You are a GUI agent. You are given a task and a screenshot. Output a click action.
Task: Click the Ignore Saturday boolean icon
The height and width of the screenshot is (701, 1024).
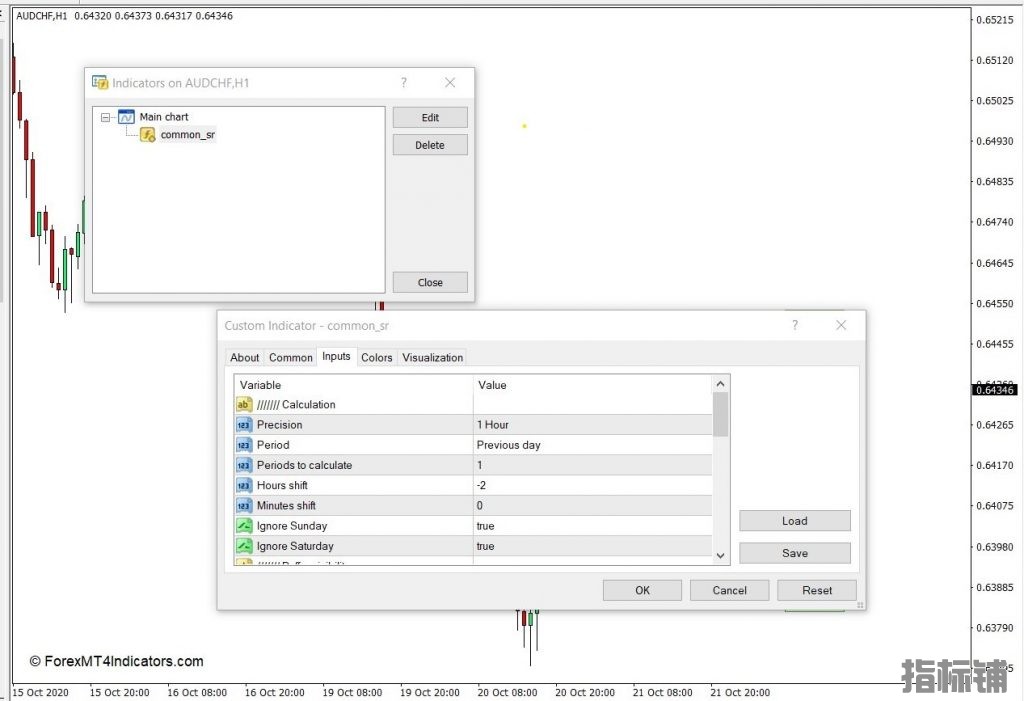coord(244,546)
